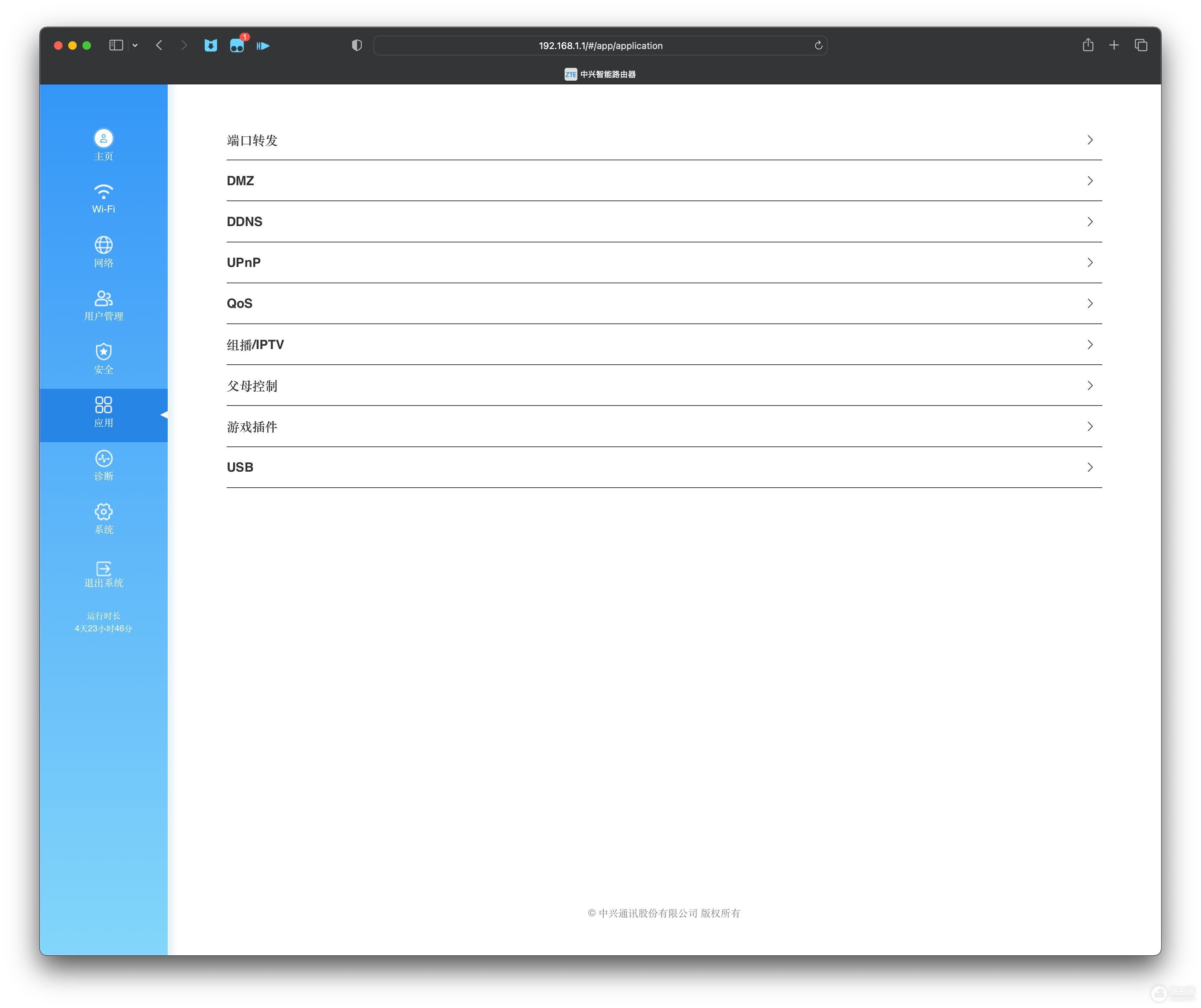The image size is (1201, 1008).
Task: Click the 退出系统 logout icon
Action: [x=103, y=568]
